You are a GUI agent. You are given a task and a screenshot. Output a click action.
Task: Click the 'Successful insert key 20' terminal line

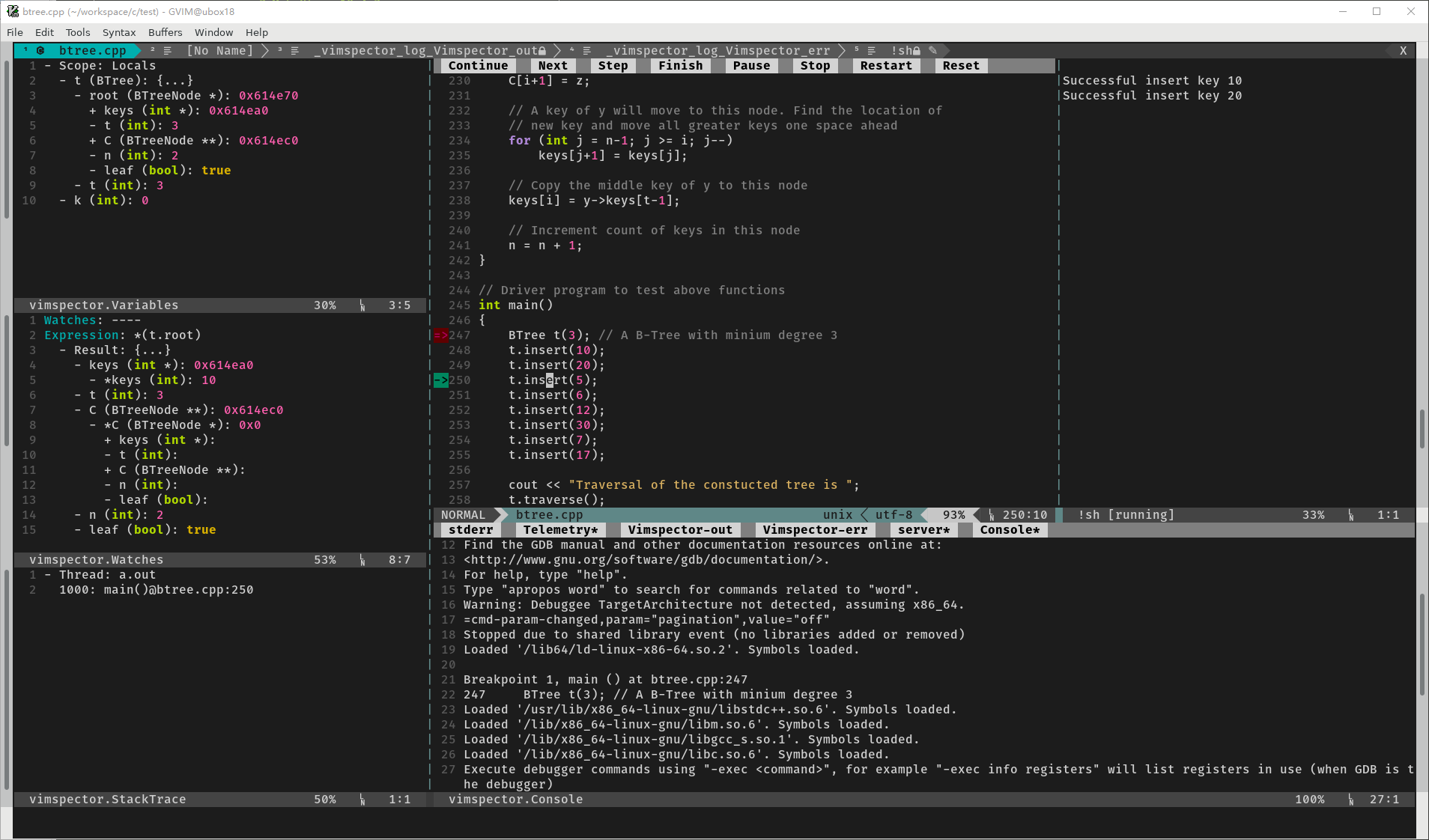click(1152, 96)
